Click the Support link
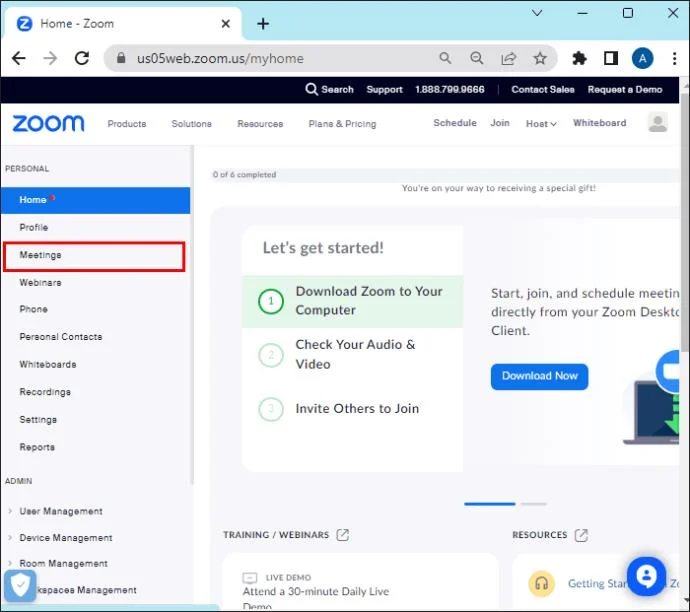Image resolution: width=690 pixels, height=612 pixels. pos(385,90)
